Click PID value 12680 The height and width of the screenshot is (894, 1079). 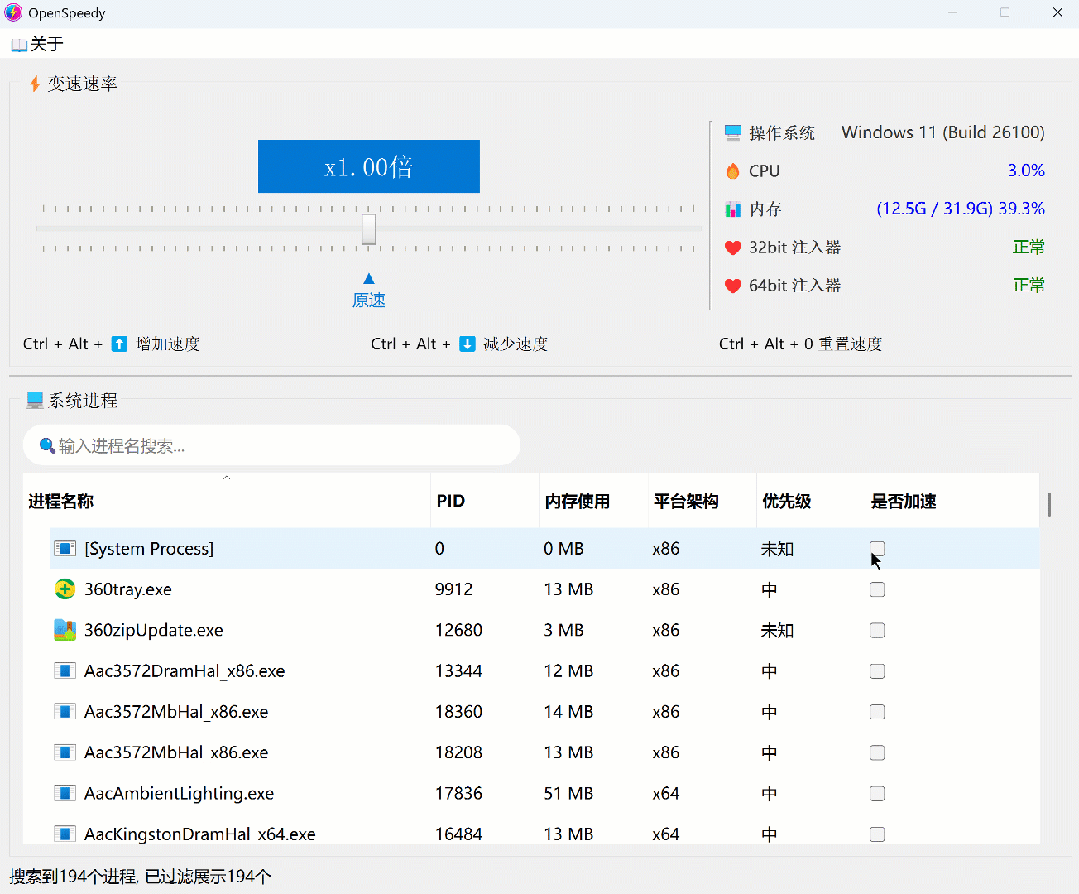coord(459,630)
